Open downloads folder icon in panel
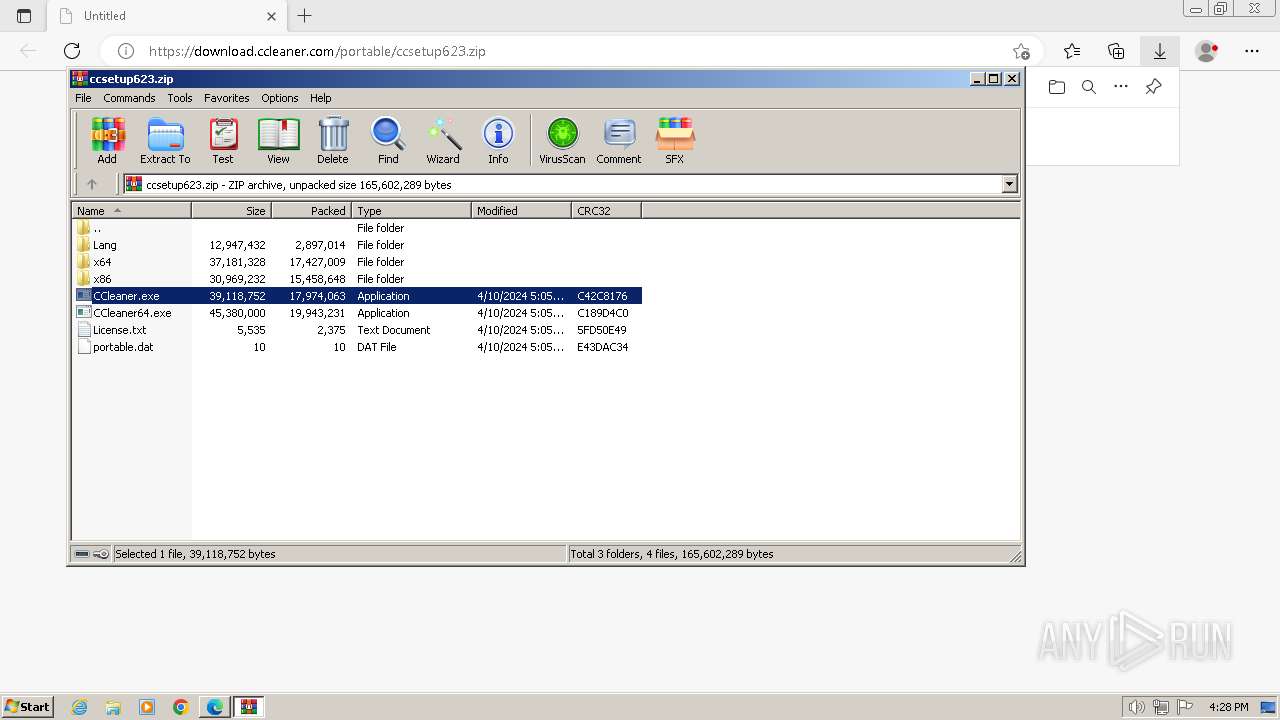 click(x=1057, y=87)
